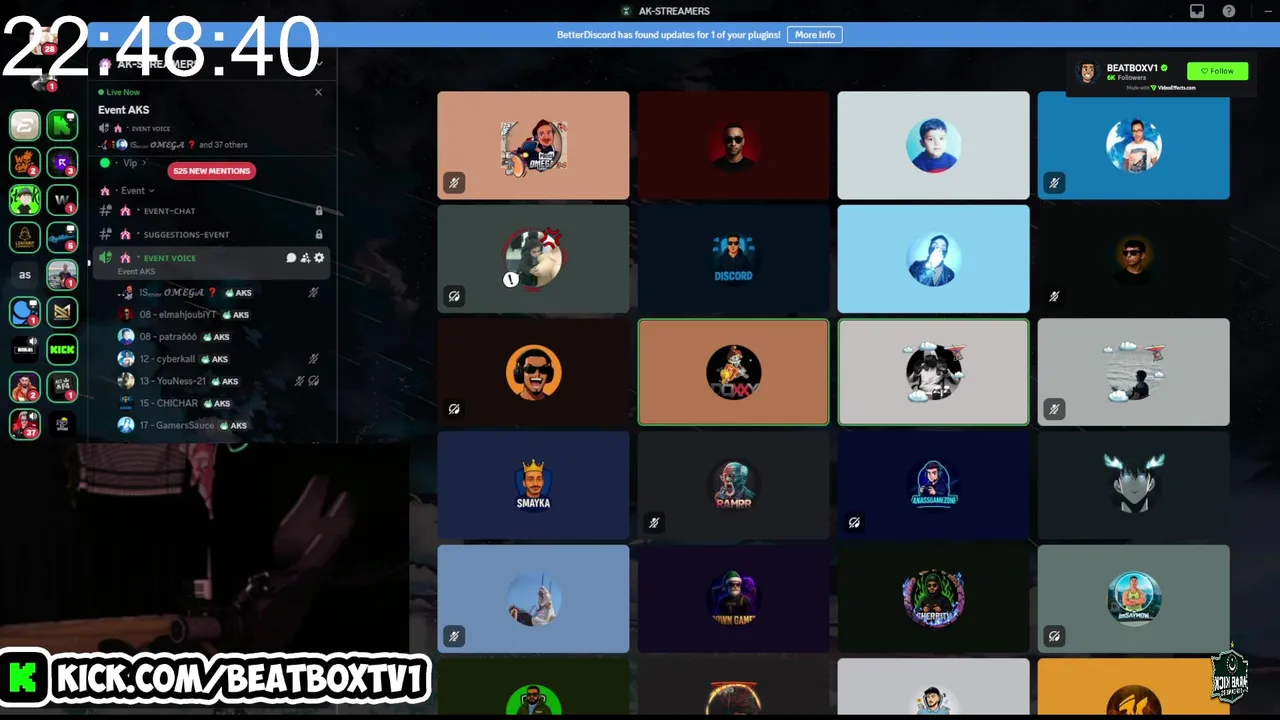Viewport: 1280px width, 720px height.
Task: Open the inbox icon in title bar
Action: click(1197, 11)
